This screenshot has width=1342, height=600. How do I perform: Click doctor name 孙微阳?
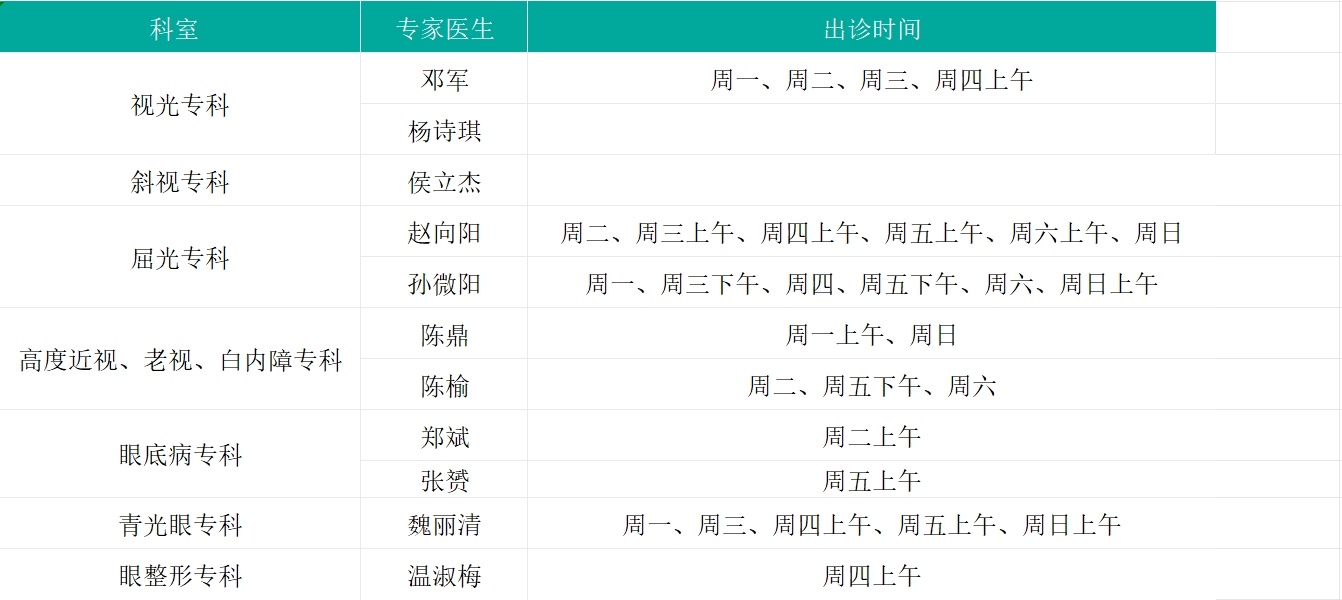[444, 283]
